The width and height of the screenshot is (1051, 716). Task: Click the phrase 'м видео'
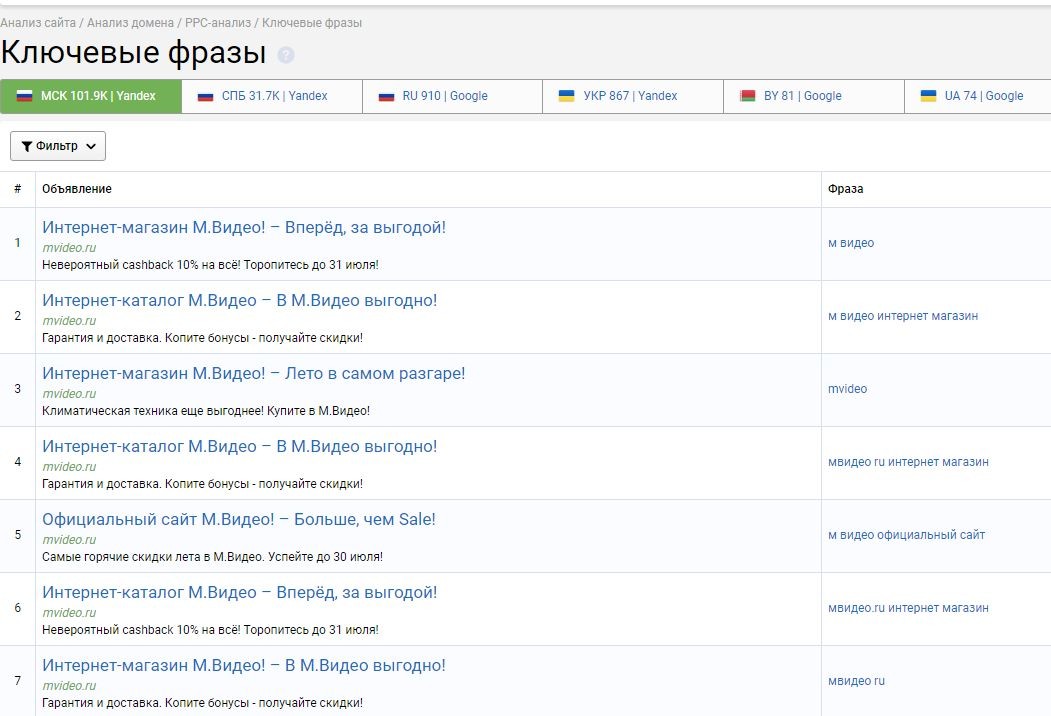tap(851, 243)
